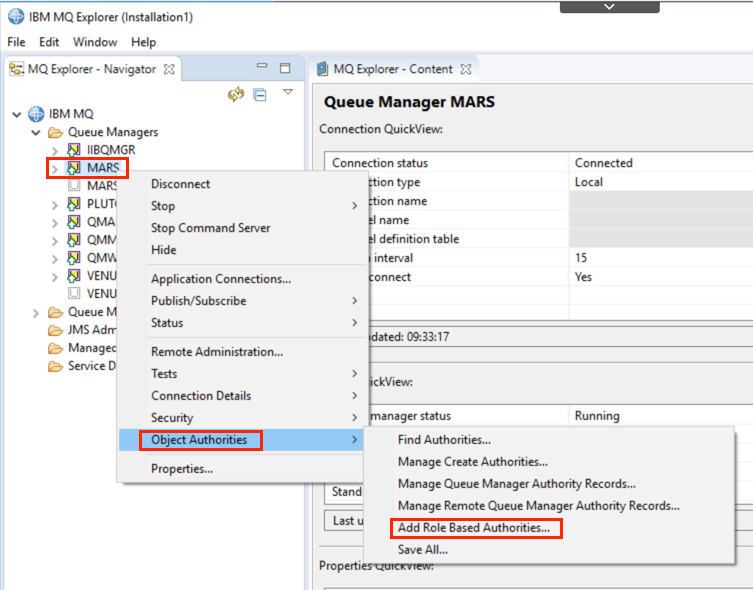This screenshot has height=590, width=753.
Task: Expand the IIBQMGR queue manager node
Action: 55,151
